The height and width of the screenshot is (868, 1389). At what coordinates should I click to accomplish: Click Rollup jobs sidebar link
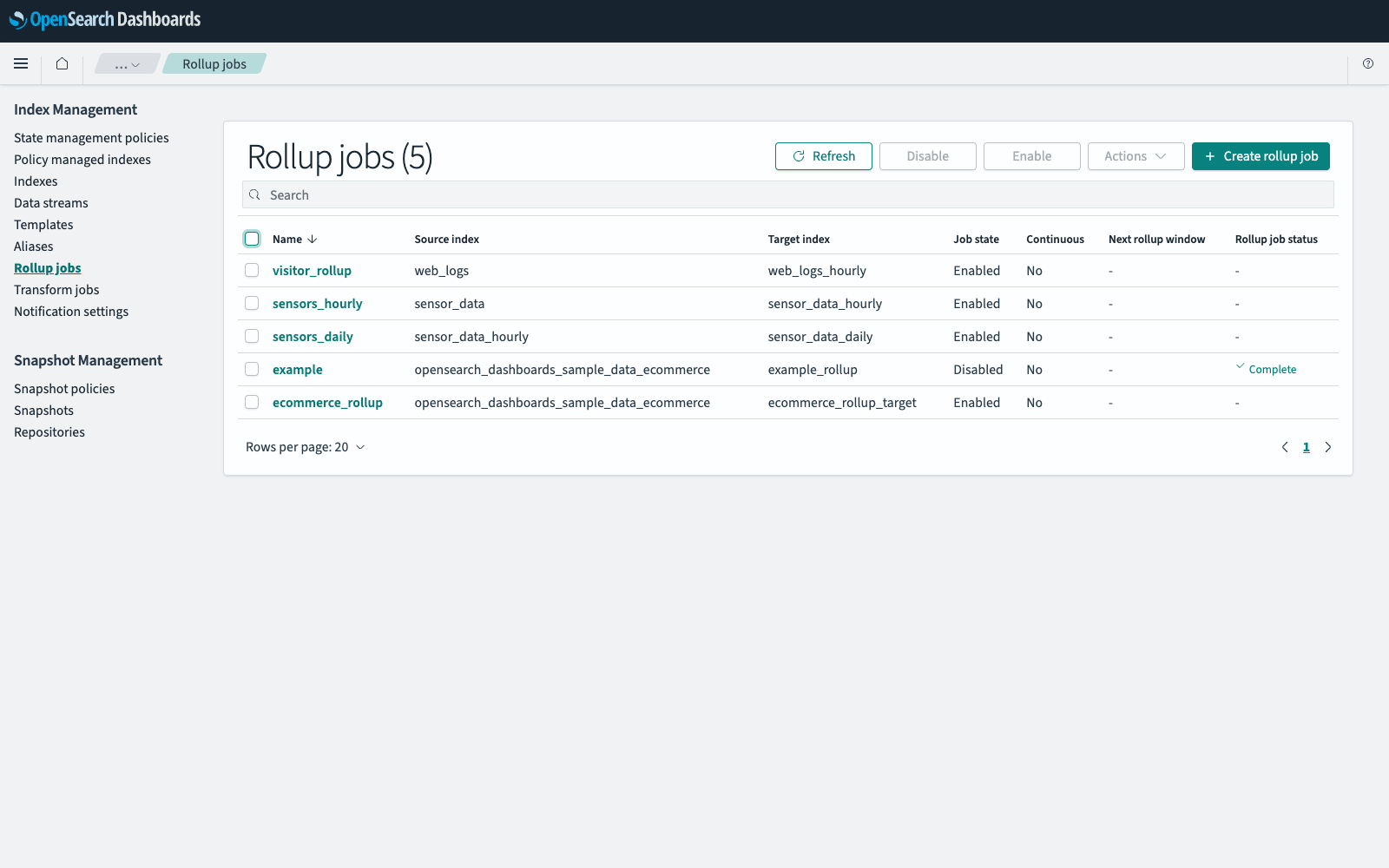48,268
